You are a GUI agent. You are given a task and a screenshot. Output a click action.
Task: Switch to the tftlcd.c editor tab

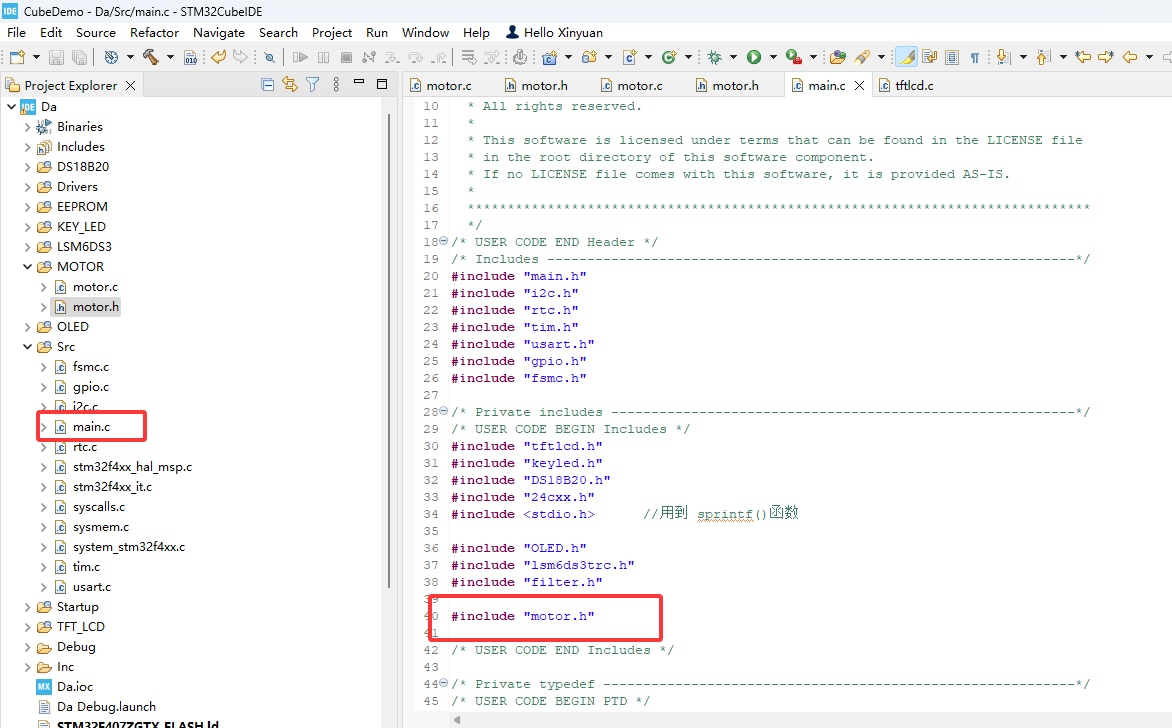[x=905, y=85]
